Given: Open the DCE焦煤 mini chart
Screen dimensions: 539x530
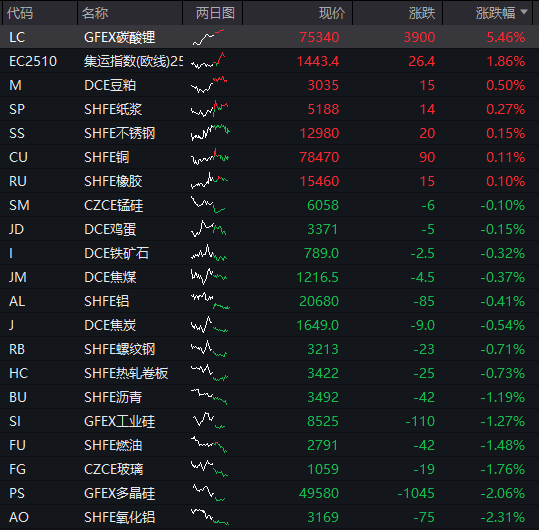Looking at the screenshot, I should (209, 277).
